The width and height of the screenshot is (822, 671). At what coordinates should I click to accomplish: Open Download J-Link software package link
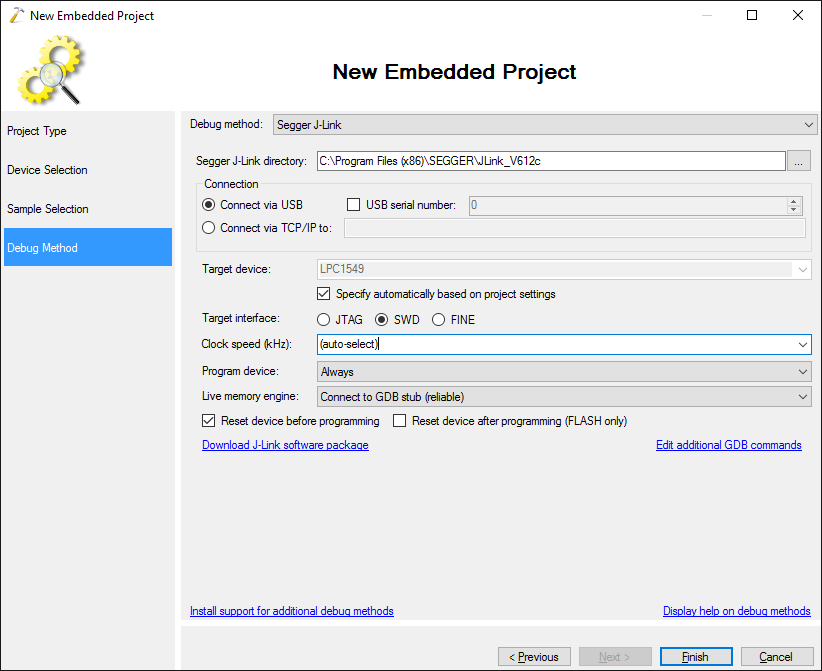(285, 445)
